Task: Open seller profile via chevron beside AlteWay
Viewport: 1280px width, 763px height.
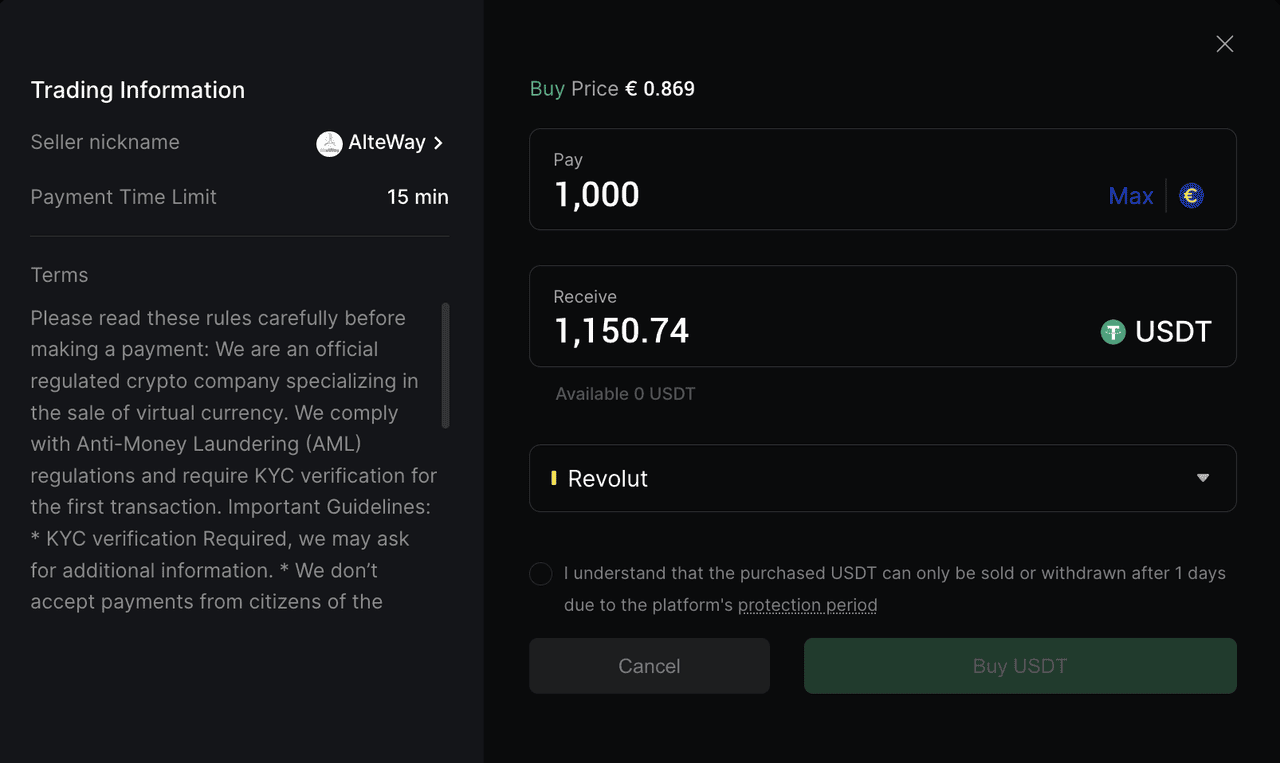Action: 438,143
